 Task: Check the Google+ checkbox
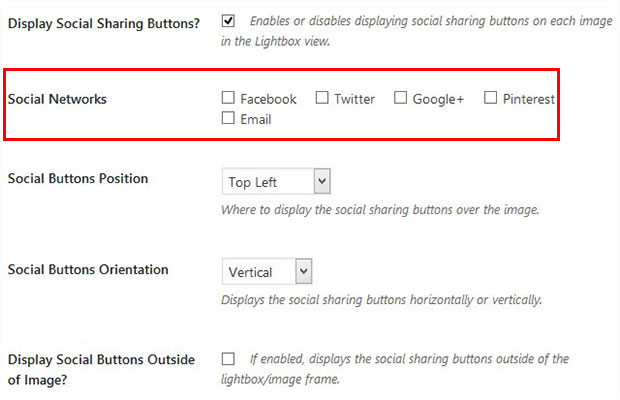(x=400, y=98)
